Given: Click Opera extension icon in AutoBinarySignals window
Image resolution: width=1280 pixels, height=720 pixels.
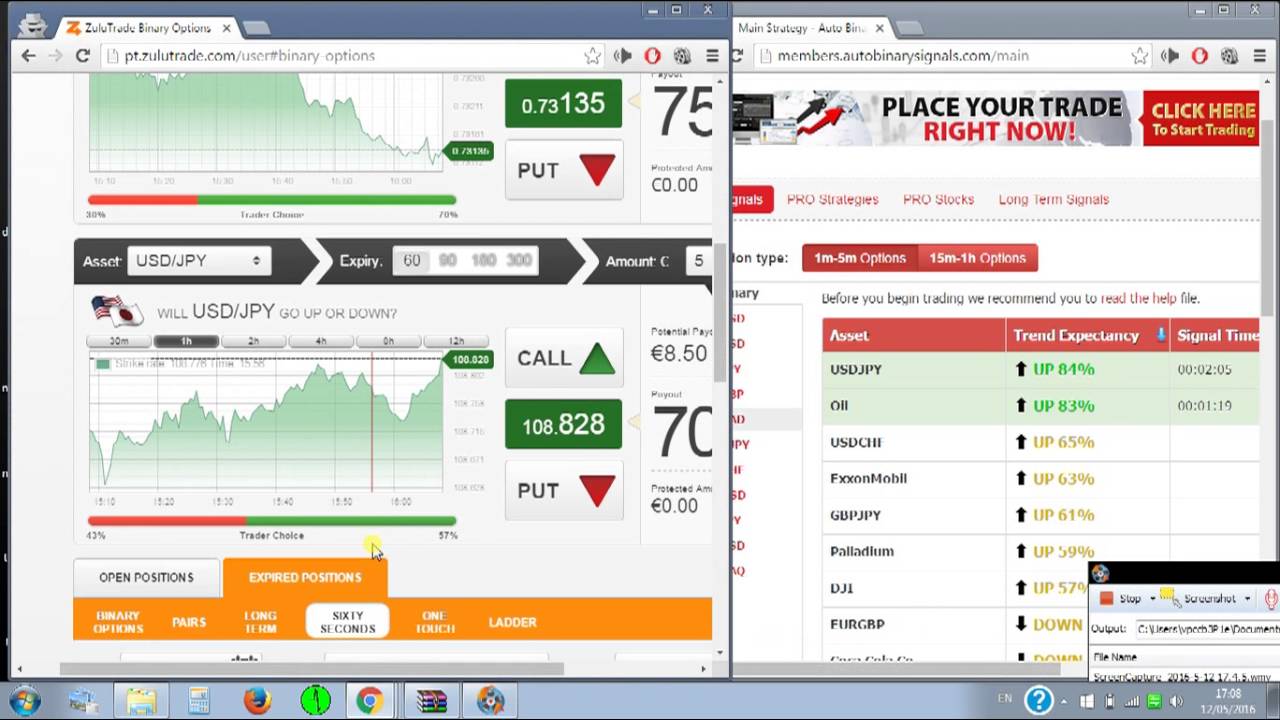Looking at the screenshot, I should [1199, 56].
